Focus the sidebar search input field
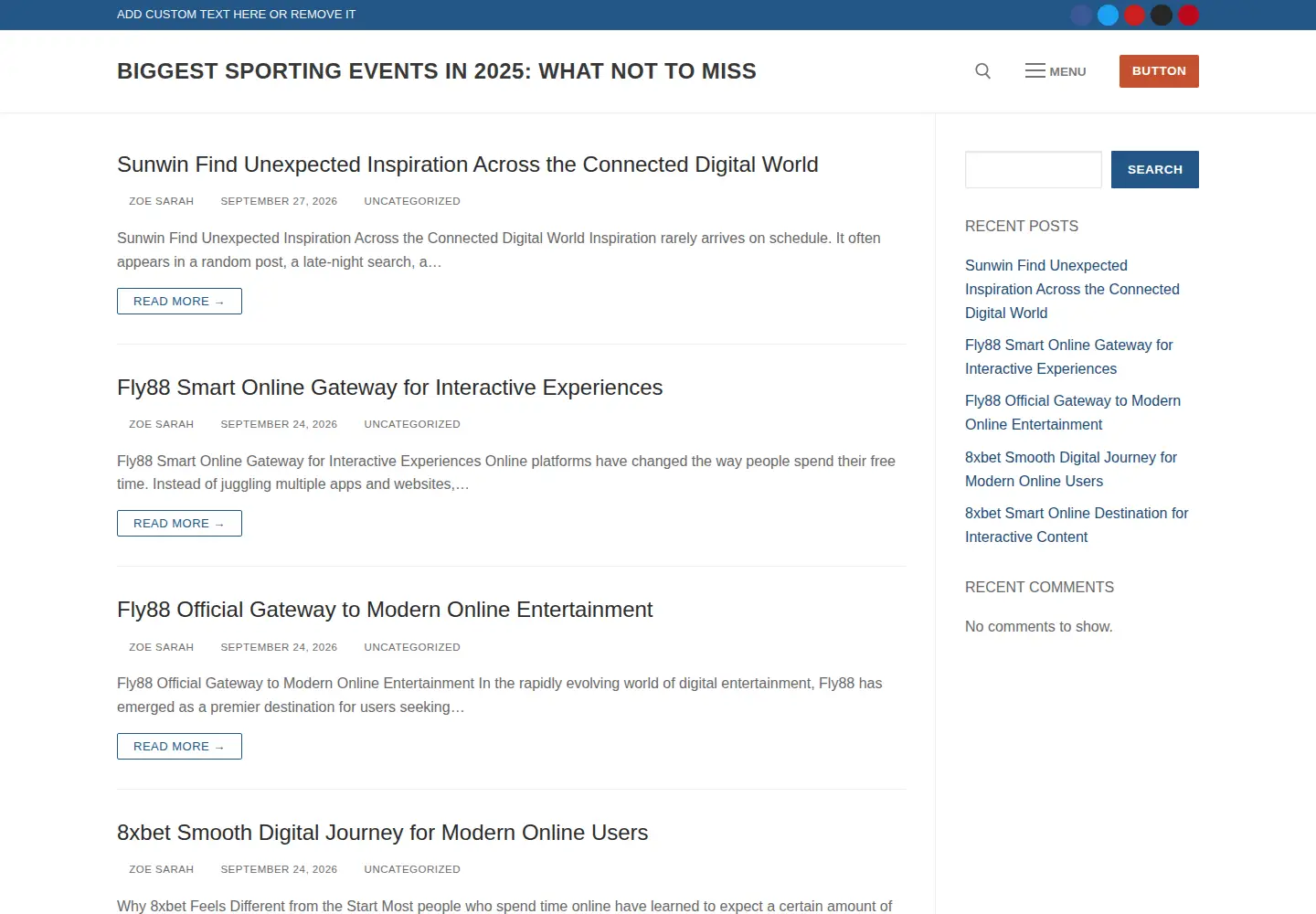 pyautogui.click(x=1034, y=170)
